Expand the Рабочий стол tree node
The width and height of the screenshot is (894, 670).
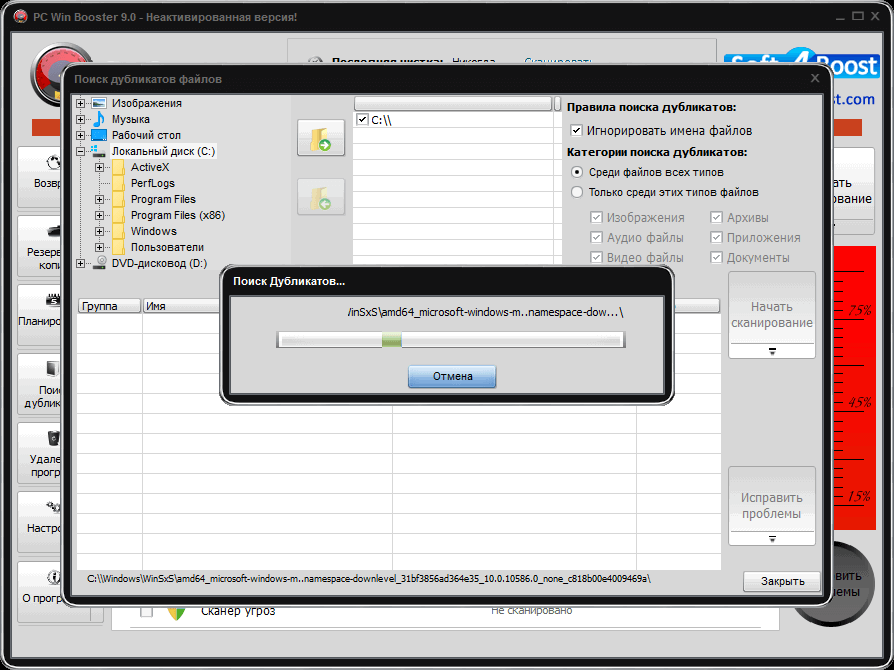click(x=80, y=135)
